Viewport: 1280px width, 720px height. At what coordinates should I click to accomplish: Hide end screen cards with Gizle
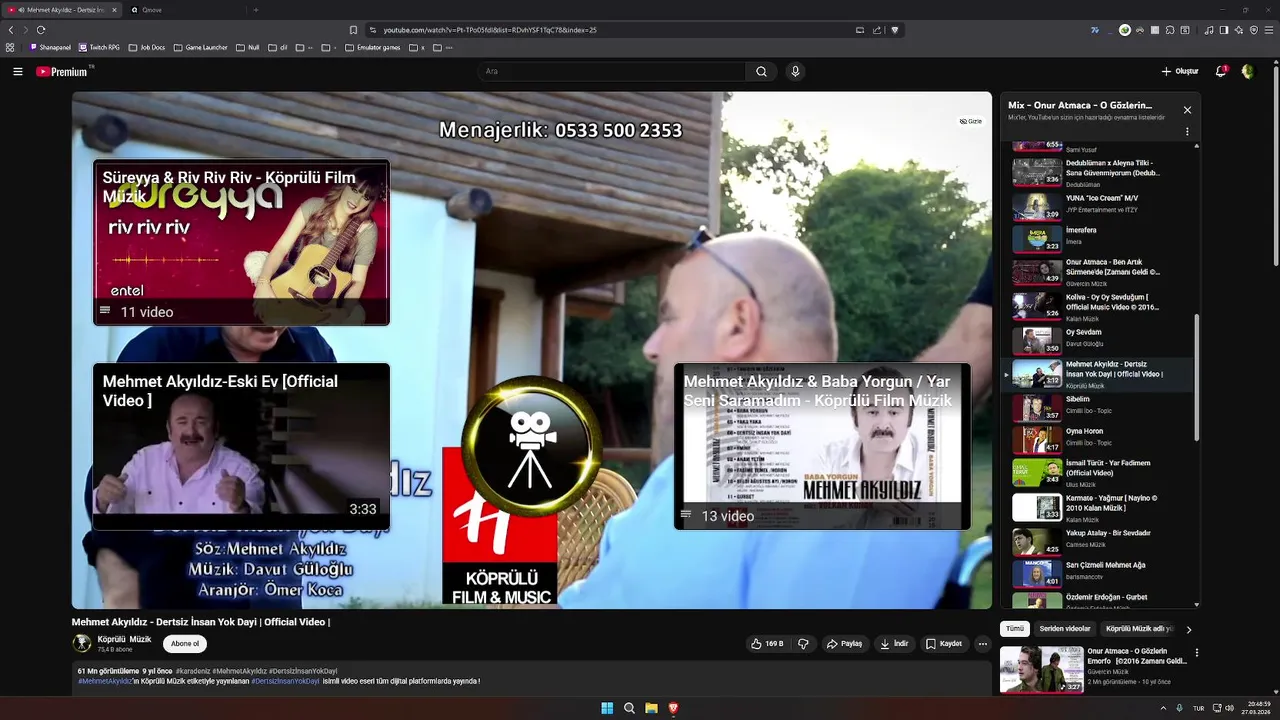pyautogui.click(x=971, y=121)
